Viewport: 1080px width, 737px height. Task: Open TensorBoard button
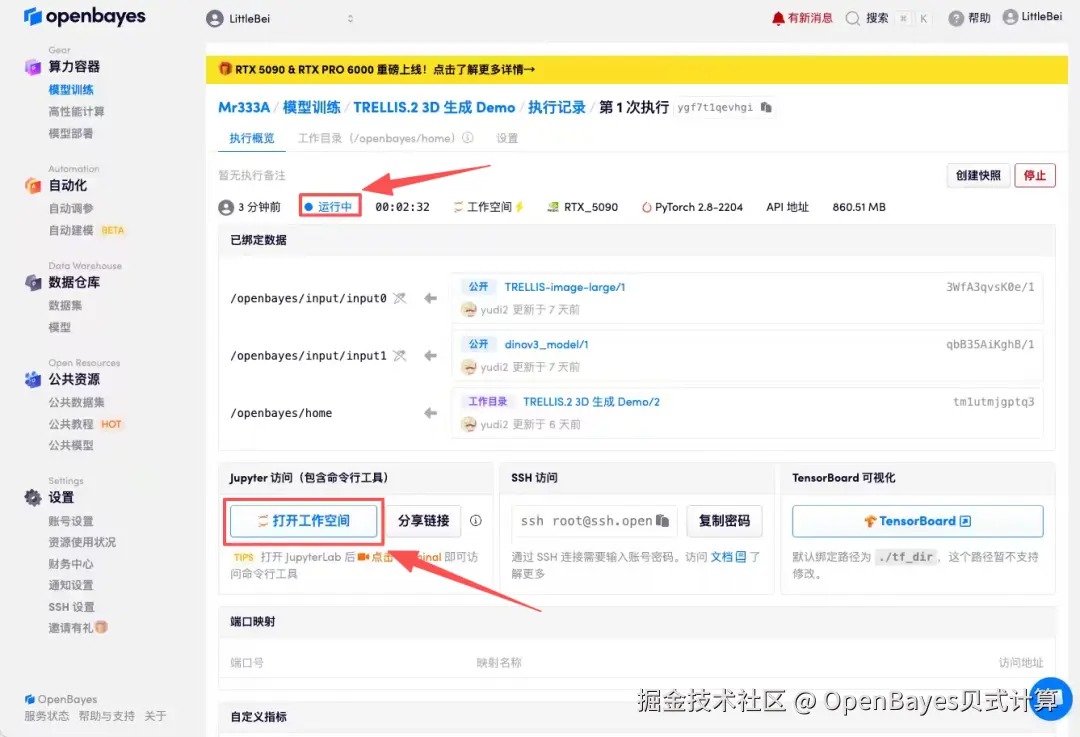(917, 521)
